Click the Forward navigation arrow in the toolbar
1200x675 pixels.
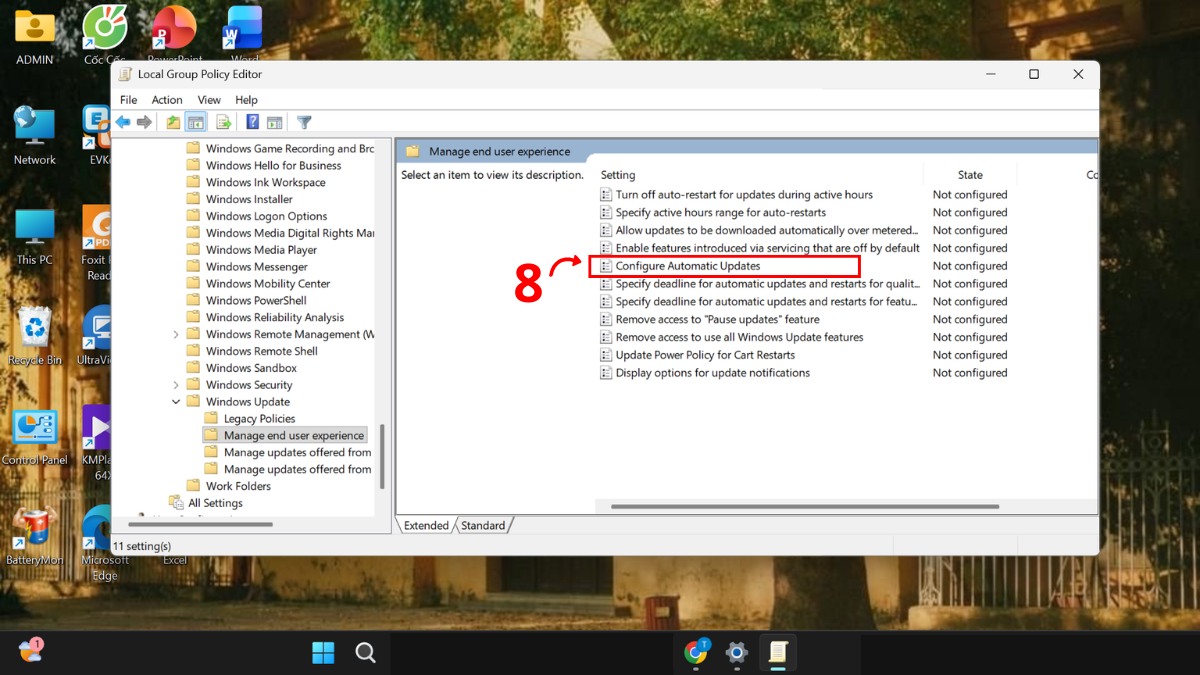(x=144, y=122)
